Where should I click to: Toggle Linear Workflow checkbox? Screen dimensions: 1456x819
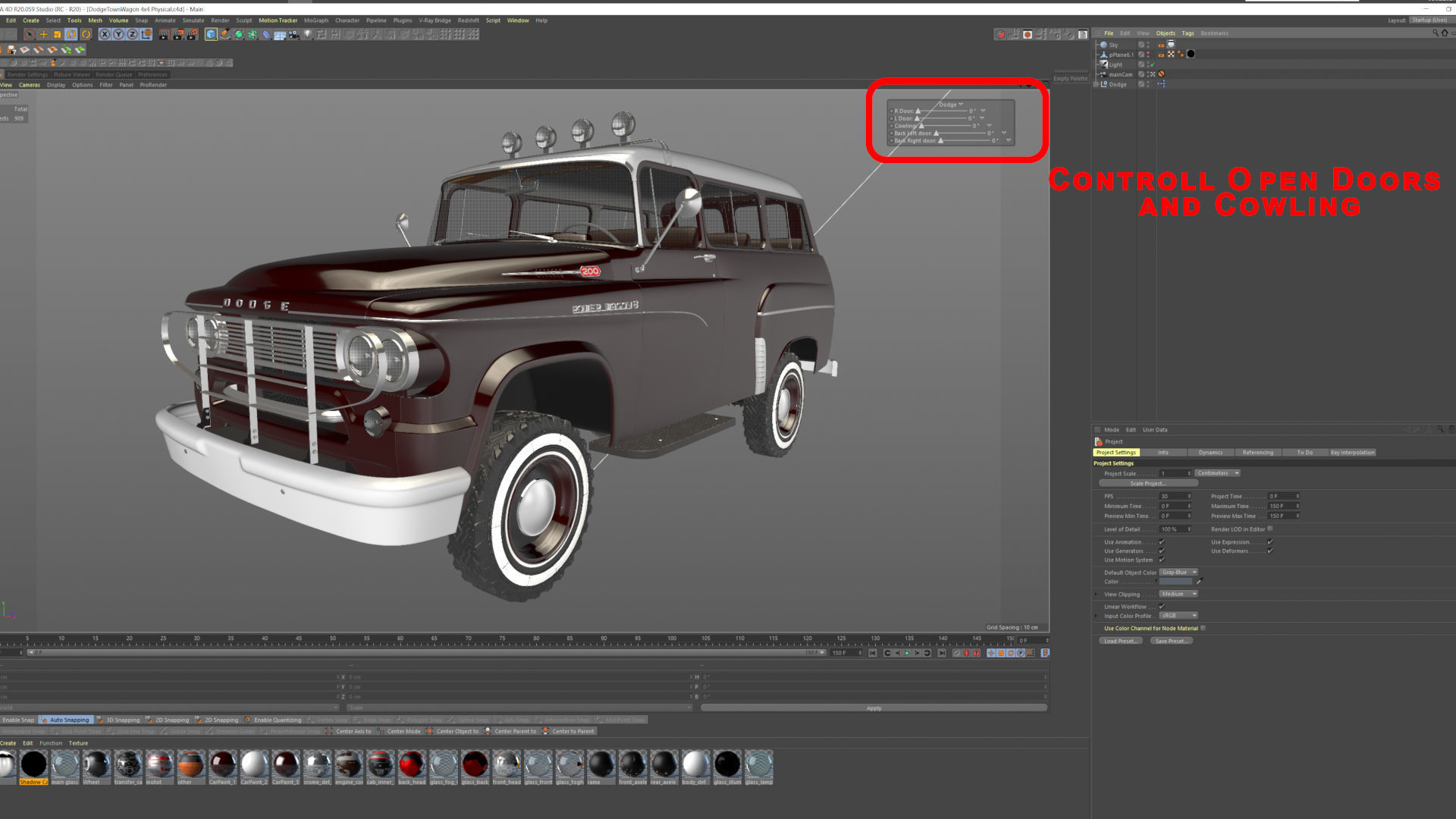pos(1161,607)
